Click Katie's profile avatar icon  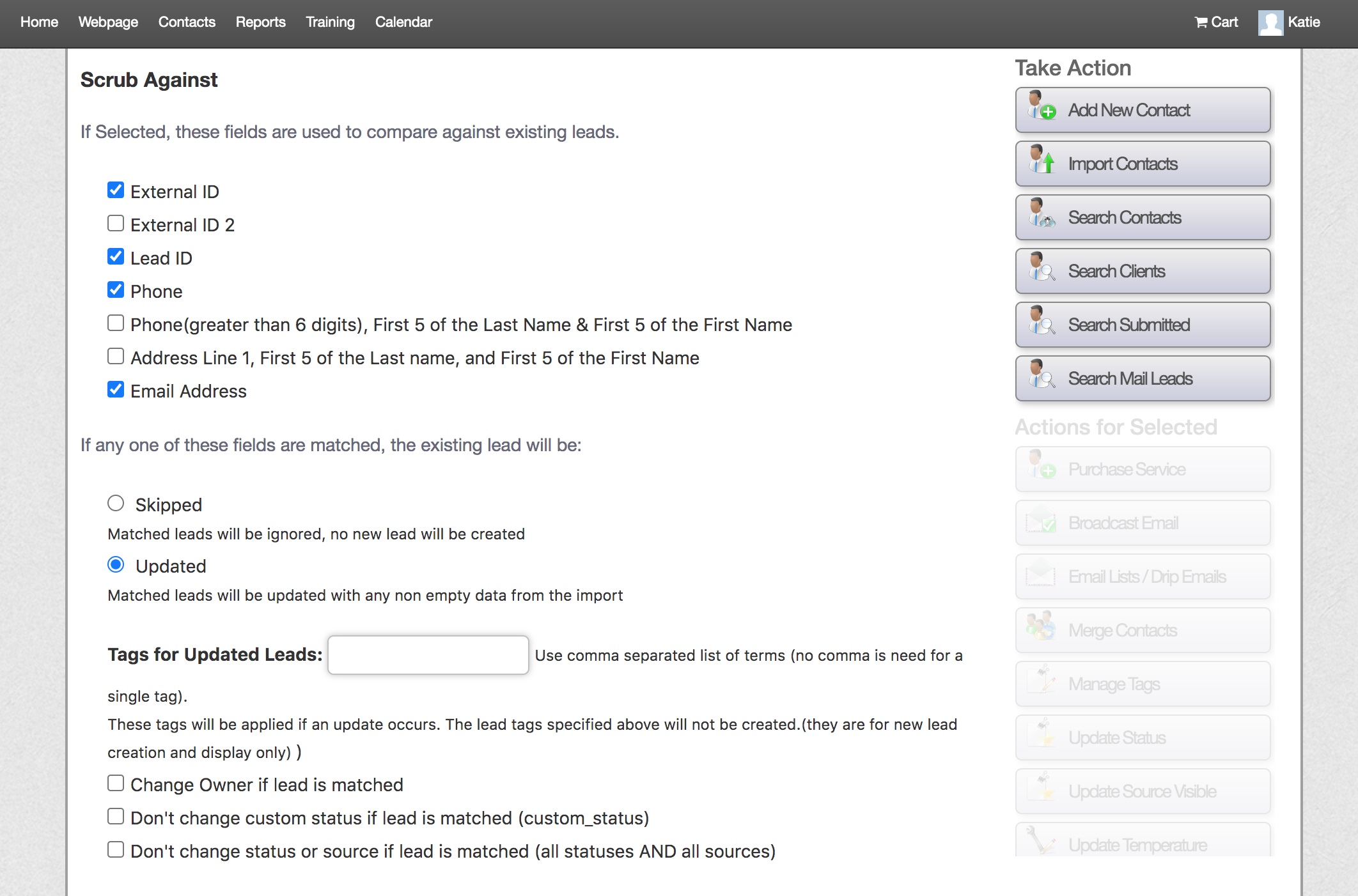pyautogui.click(x=1270, y=22)
